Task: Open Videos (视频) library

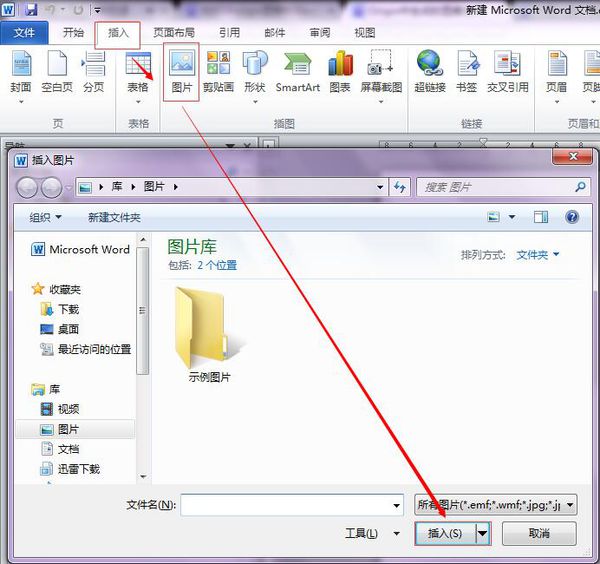Action: click(x=60, y=409)
